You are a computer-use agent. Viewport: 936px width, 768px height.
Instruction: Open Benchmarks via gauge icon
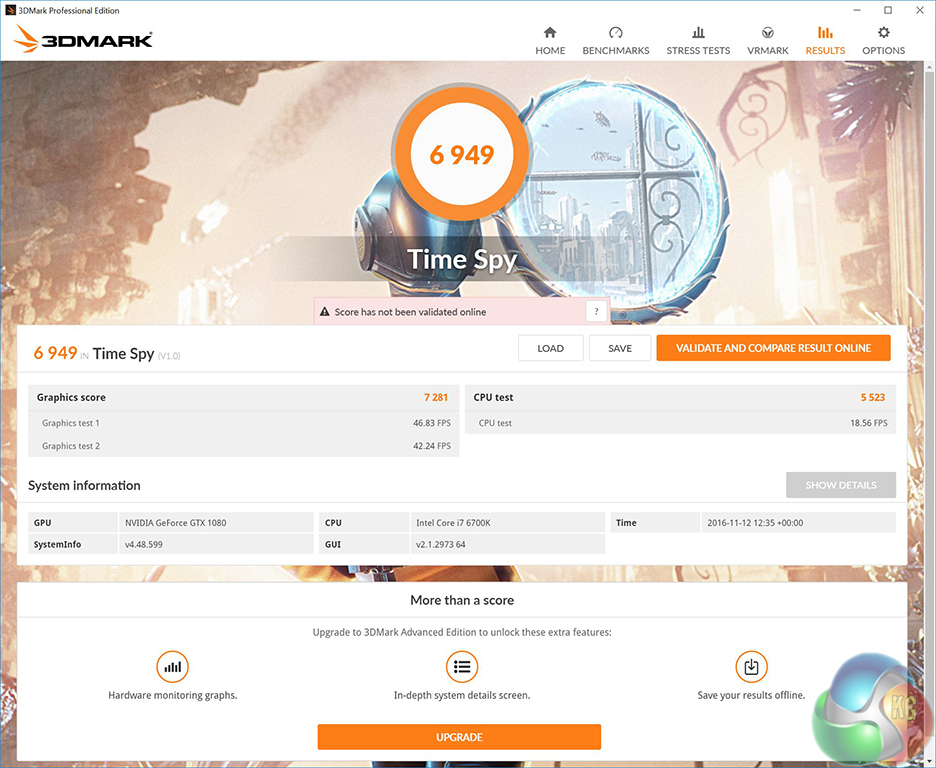[x=615, y=32]
